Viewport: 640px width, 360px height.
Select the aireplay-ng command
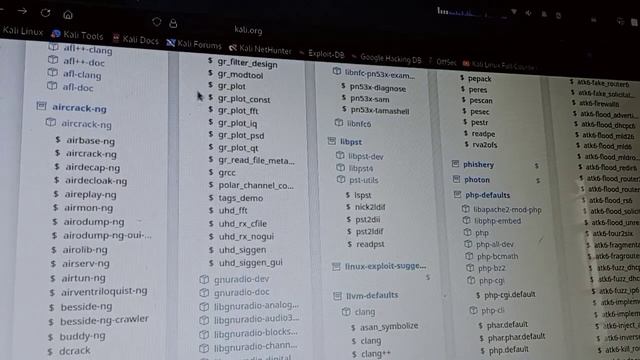pos(90,194)
